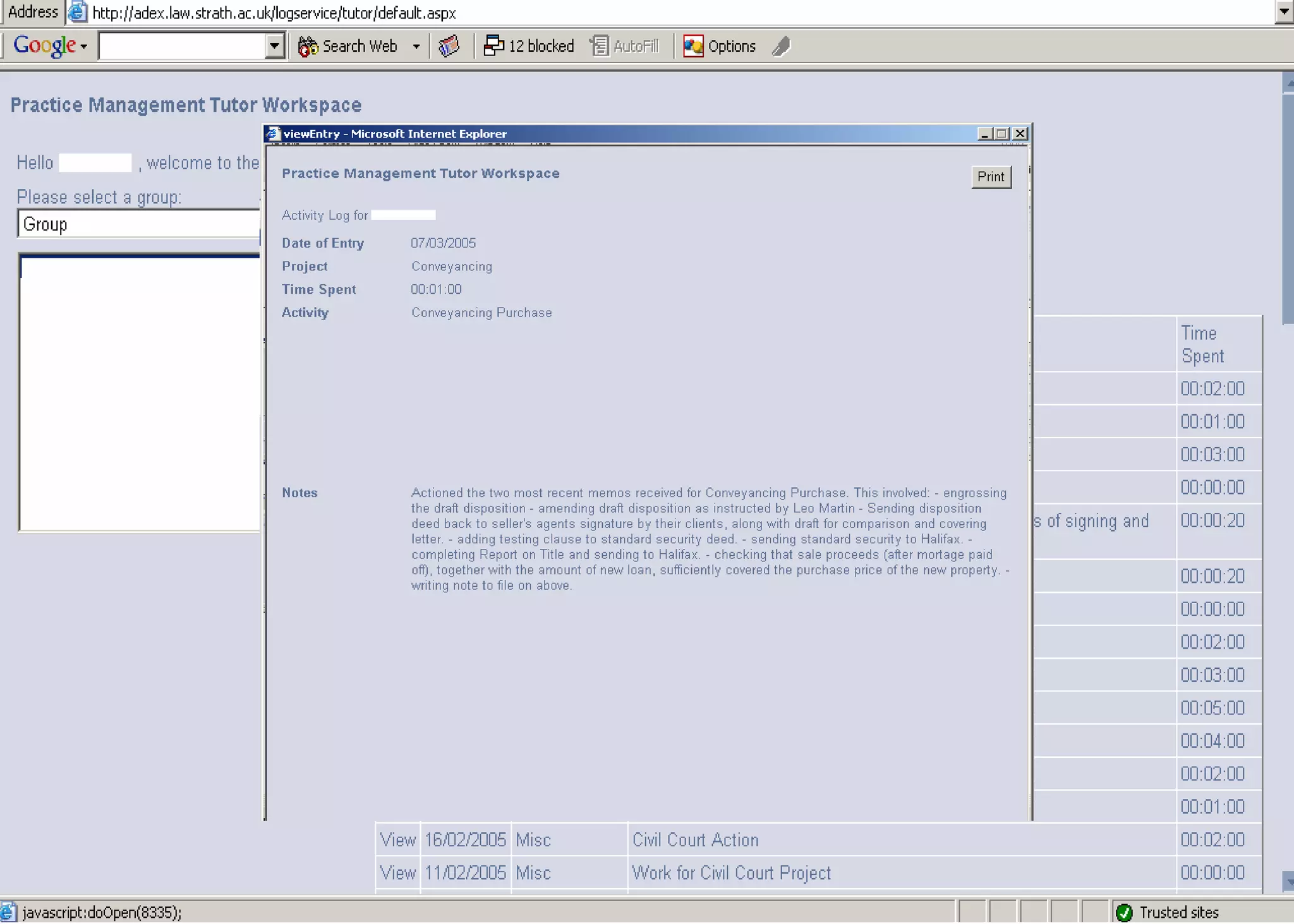This screenshot has width=1294, height=924.
Task: Expand the Search Web options arrow
Action: click(416, 46)
